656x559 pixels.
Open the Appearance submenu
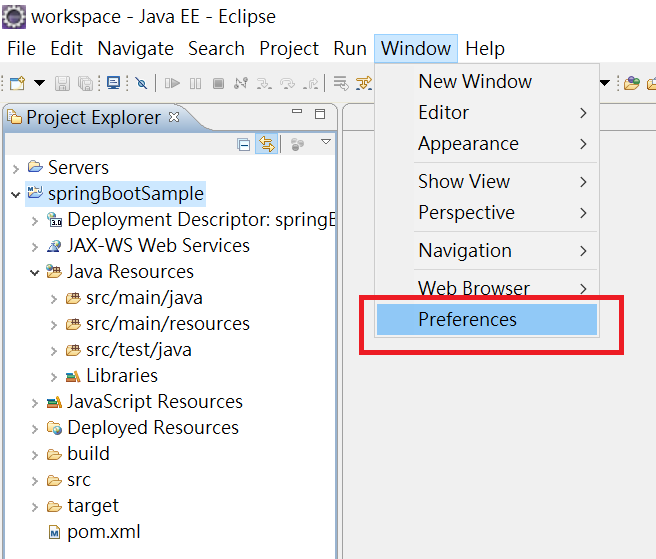tap(487, 144)
